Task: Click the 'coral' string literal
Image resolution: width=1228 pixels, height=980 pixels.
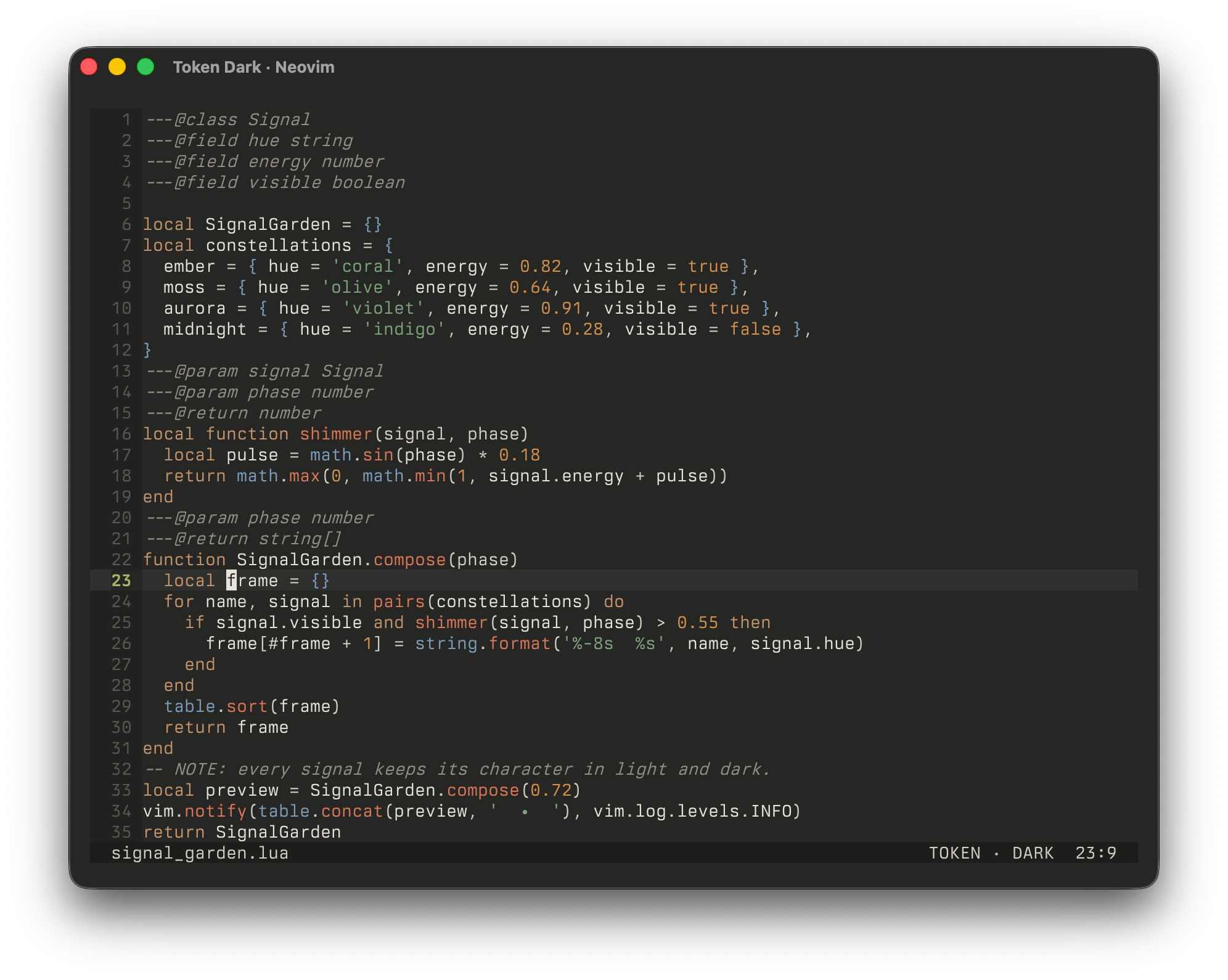Action: 368,266
